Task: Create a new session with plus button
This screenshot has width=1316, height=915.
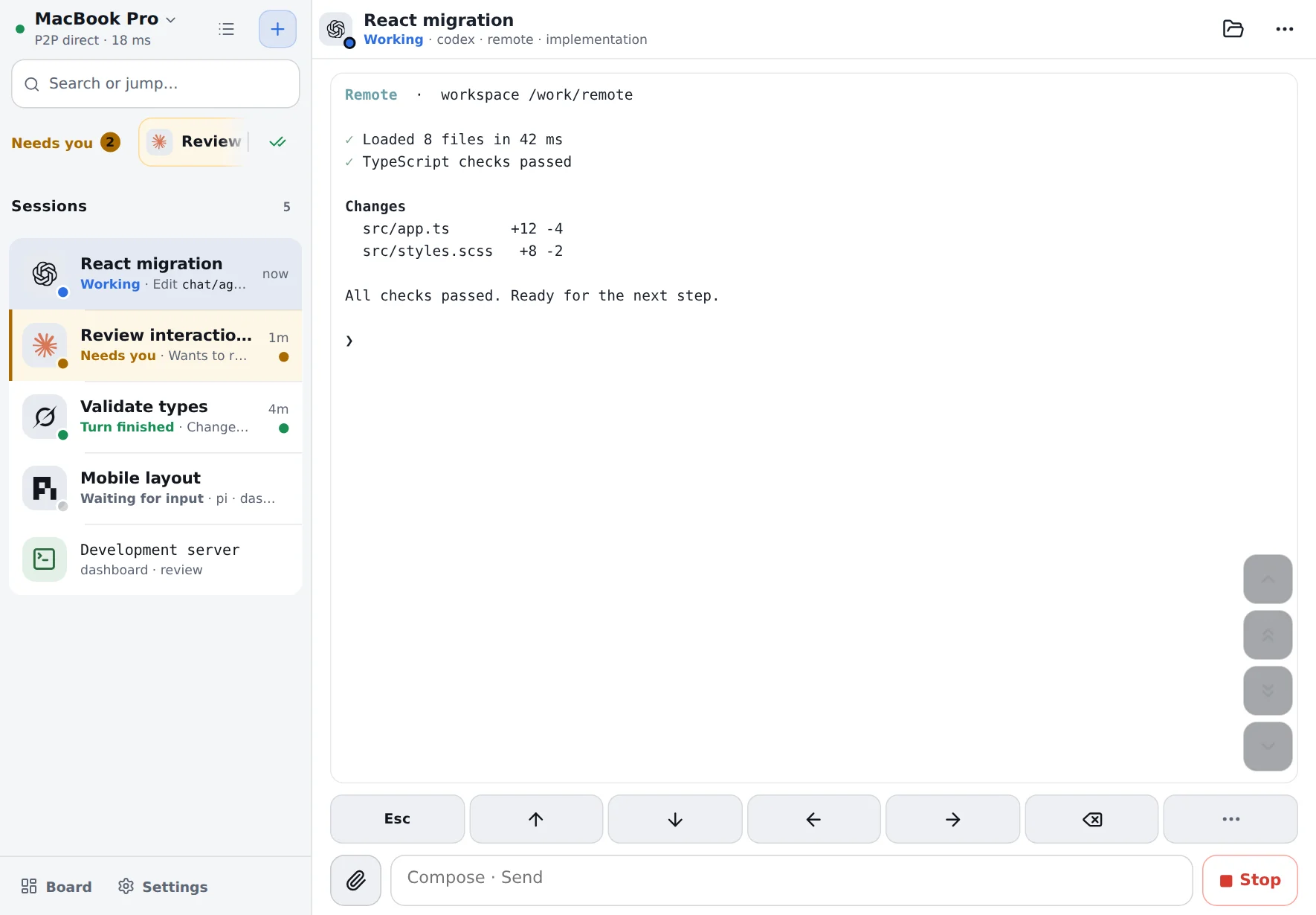Action: 277,29
